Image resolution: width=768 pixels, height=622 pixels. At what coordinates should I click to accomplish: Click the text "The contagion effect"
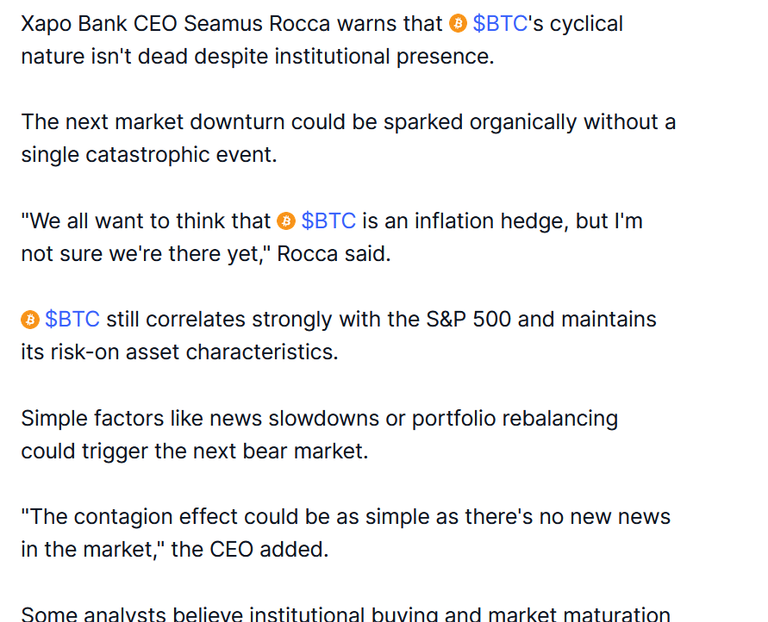(x=121, y=517)
